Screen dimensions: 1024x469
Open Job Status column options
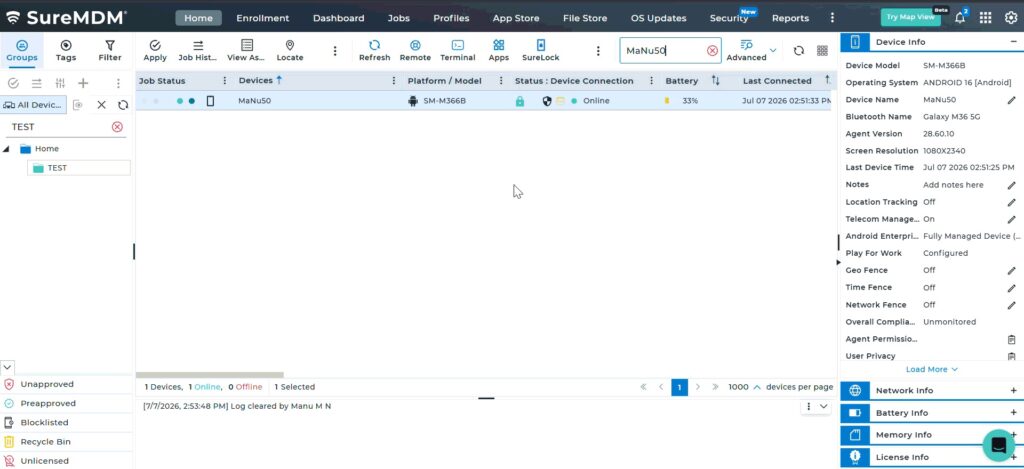click(225, 81)
